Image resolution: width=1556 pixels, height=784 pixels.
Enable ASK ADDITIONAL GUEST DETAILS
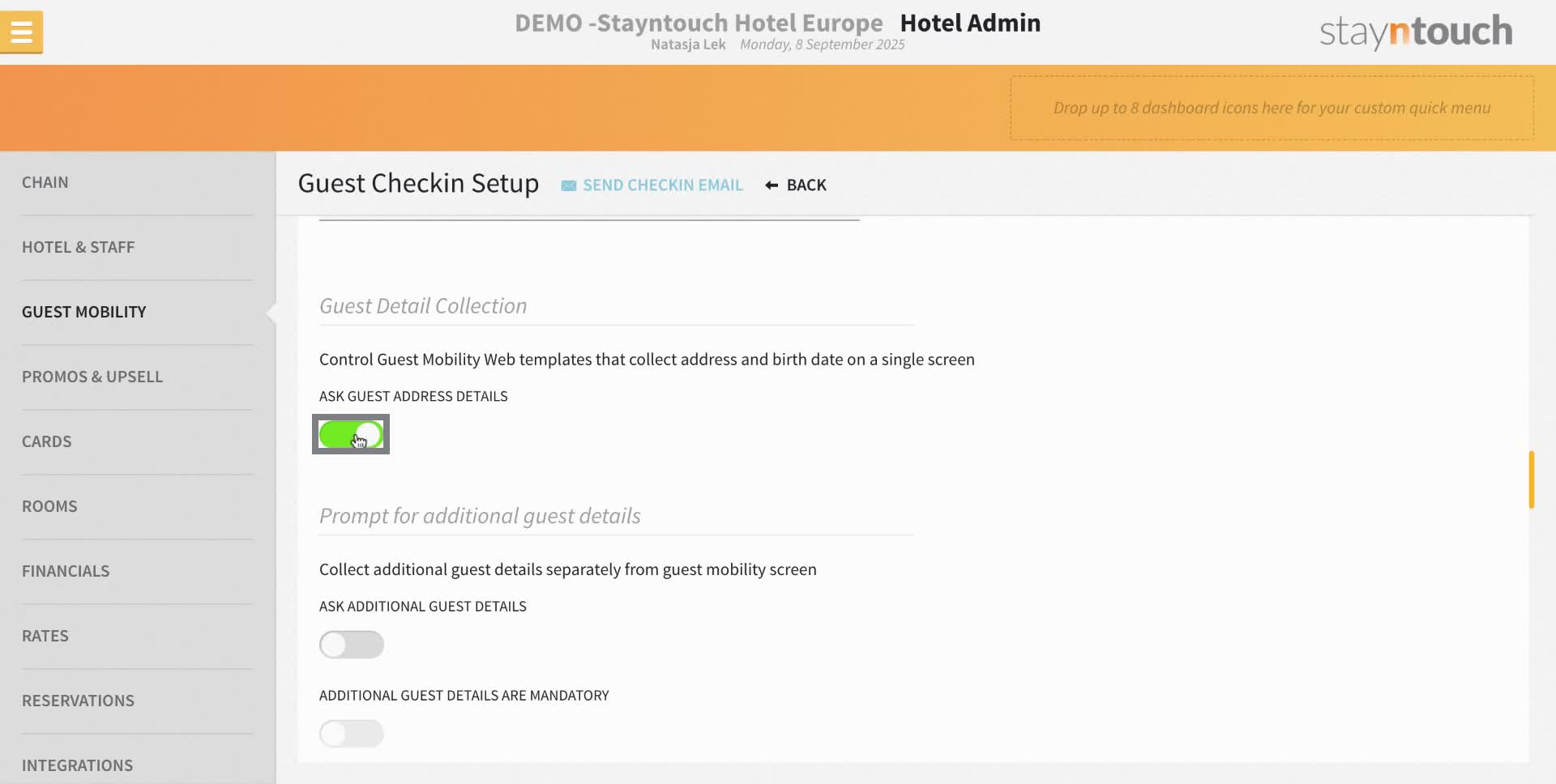coord(352,645)
